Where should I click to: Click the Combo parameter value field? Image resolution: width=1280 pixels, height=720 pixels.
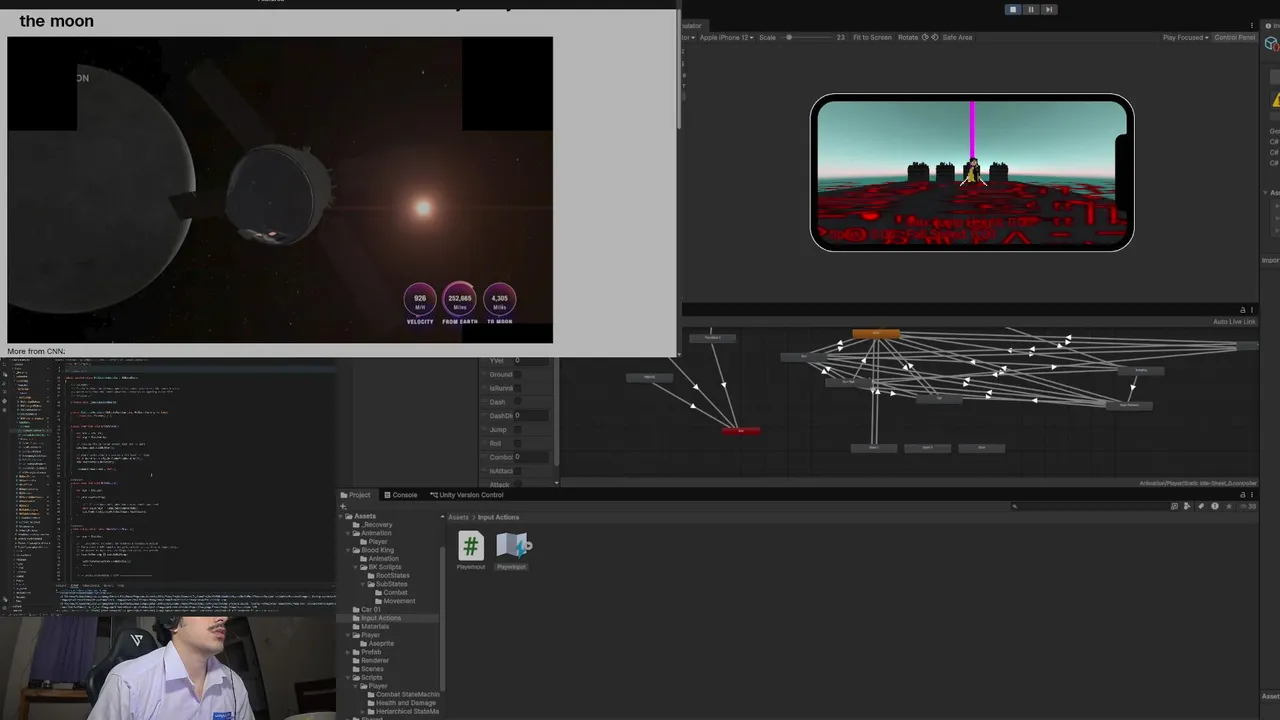coord(531,457)
